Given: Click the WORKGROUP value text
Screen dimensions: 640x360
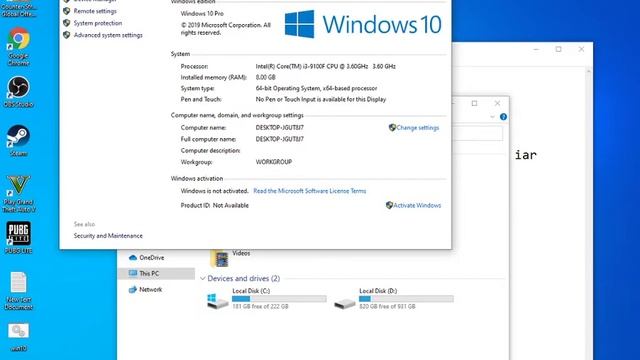Looking at the screenshot, I should coord(273,162).
